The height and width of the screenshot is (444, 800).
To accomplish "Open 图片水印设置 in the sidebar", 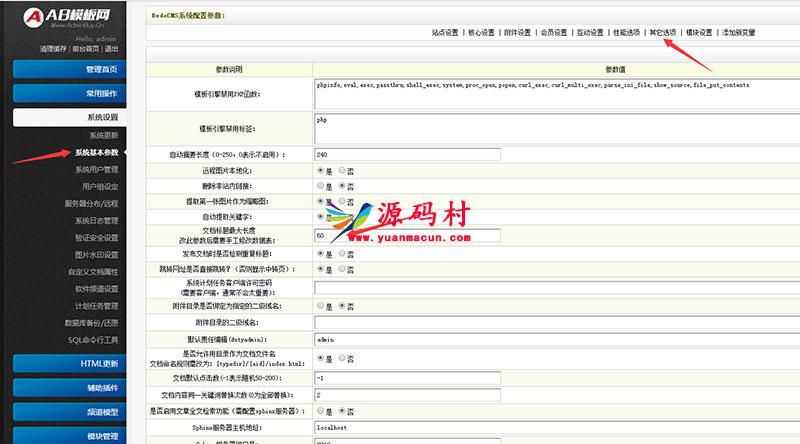I will coord(96,255).
